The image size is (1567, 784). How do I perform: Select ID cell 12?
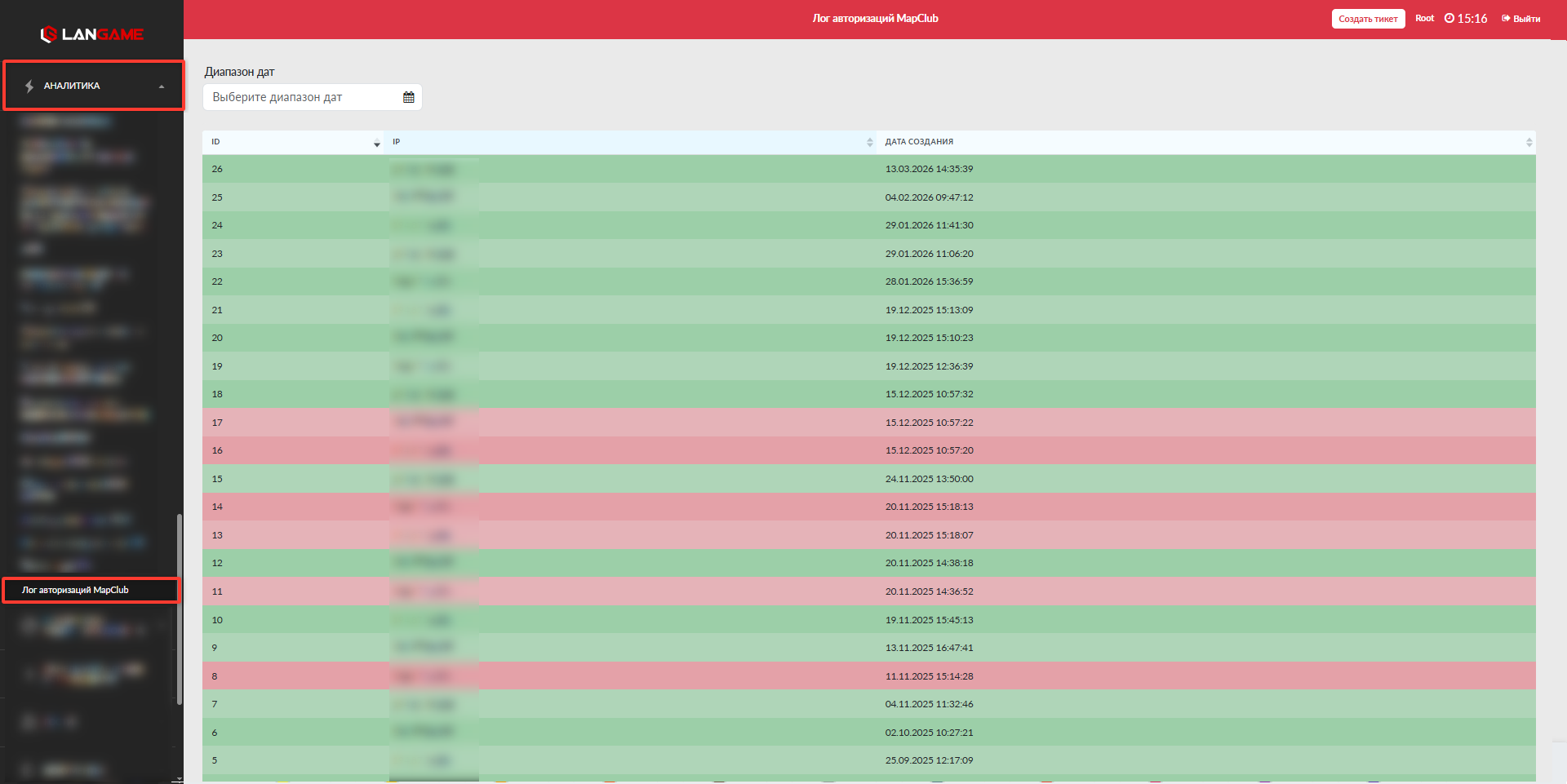217,563
